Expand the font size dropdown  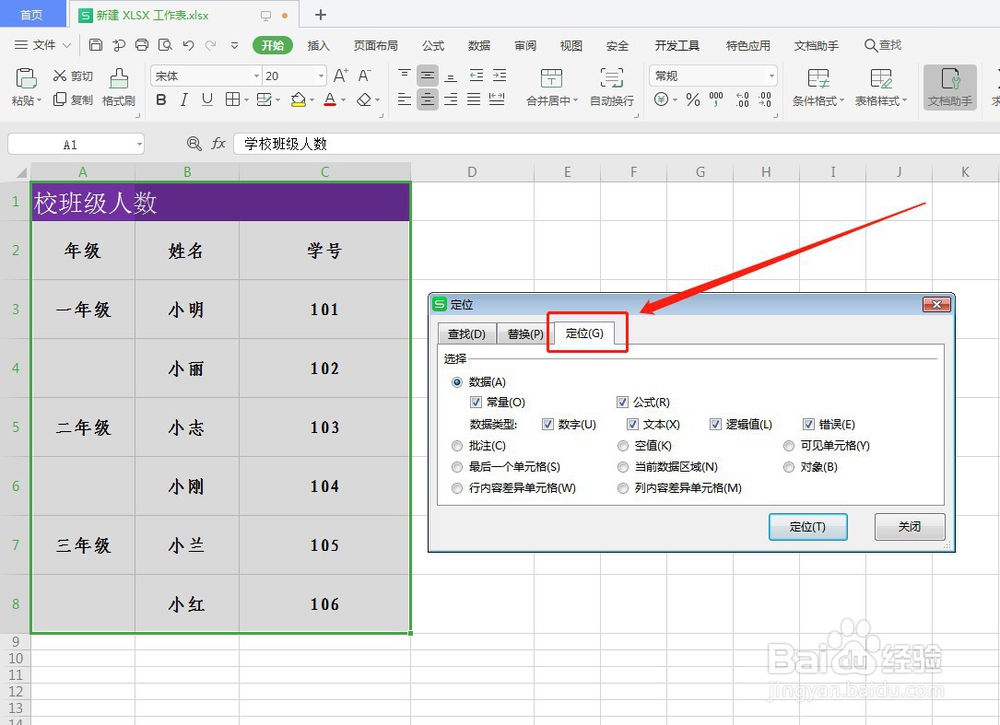pyautogui.click(x=322, y=75)
